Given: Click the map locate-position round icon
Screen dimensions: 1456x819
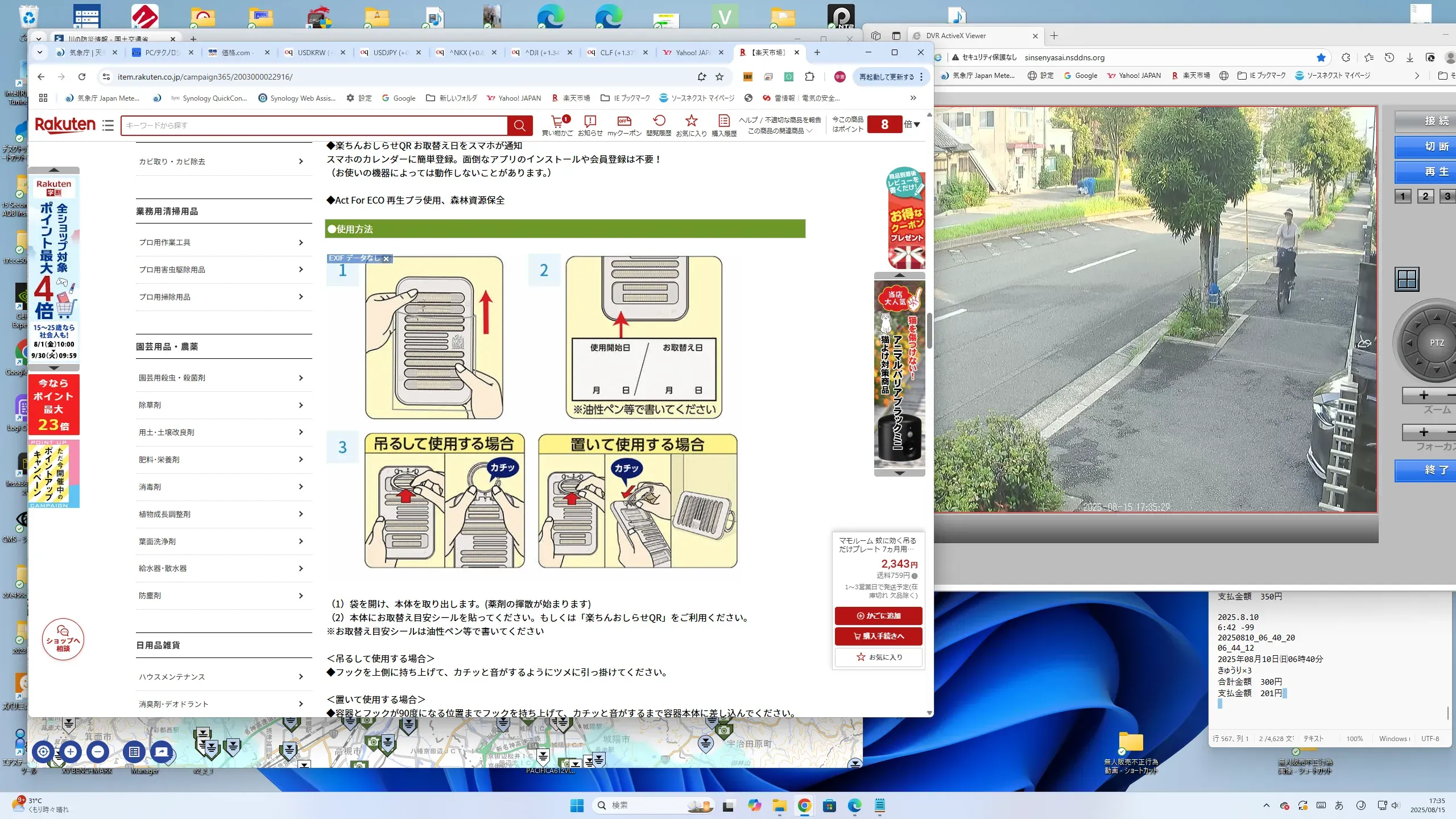Looking at the screenshot, I should (x=43, y=751).
